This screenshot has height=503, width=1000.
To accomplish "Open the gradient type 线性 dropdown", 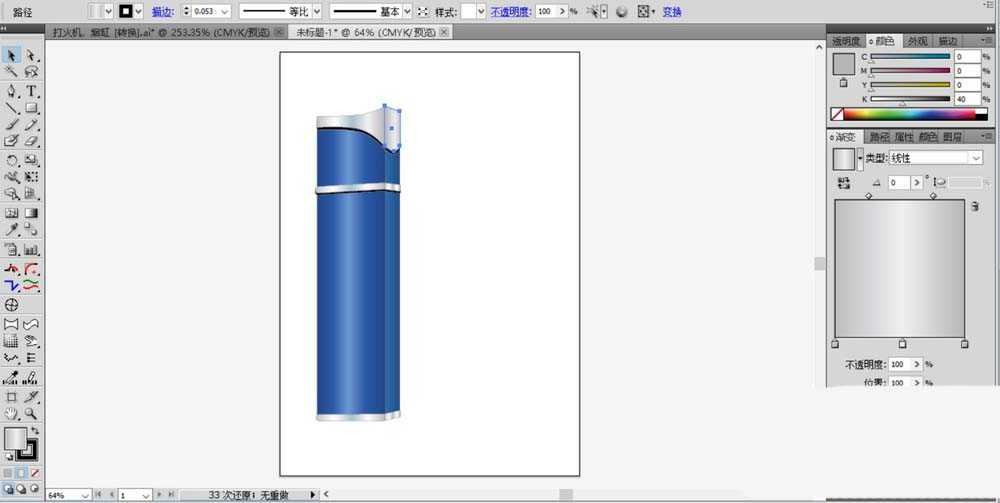I will (x=936, y=157).
